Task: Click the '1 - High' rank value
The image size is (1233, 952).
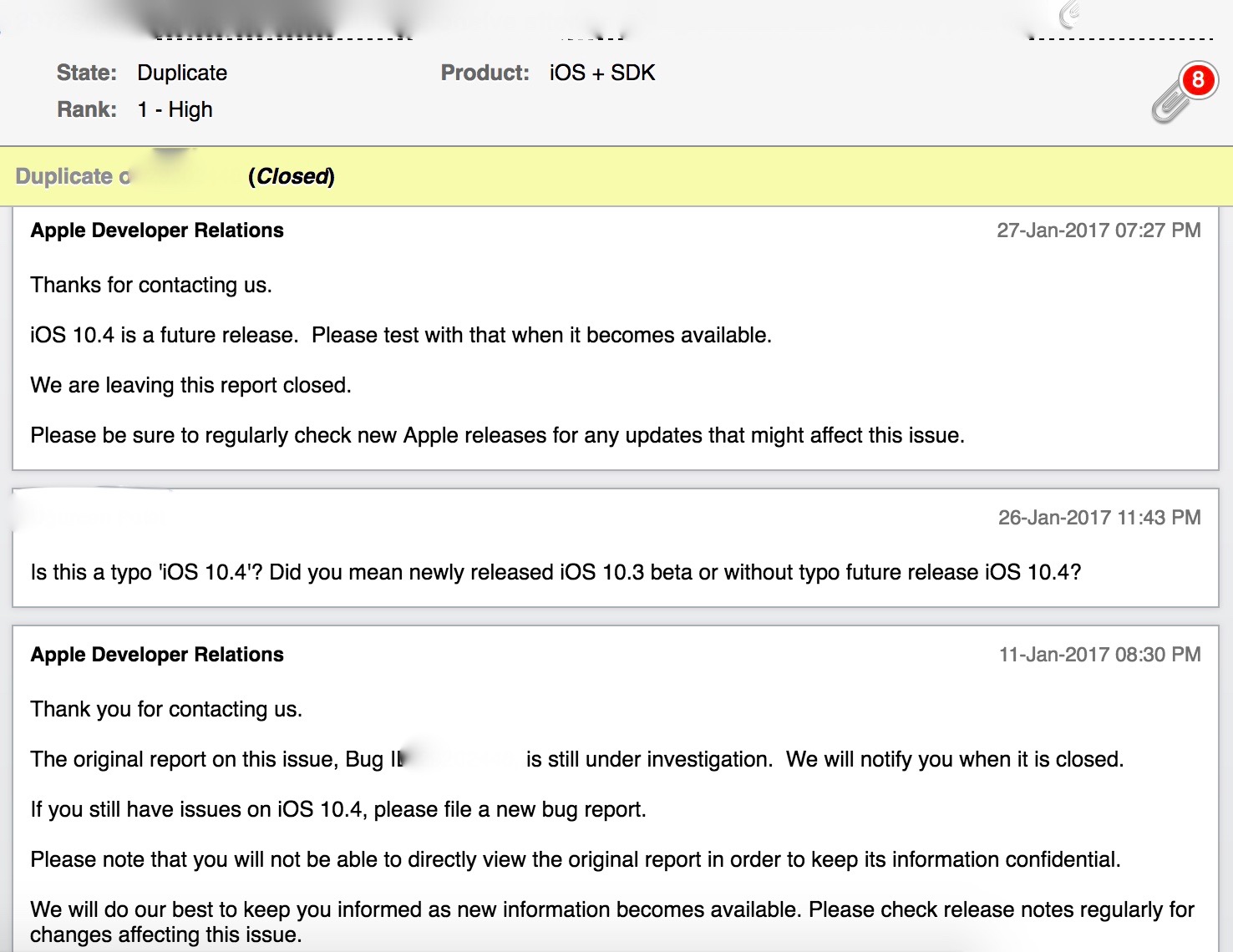Action: [x=175, y=109]
